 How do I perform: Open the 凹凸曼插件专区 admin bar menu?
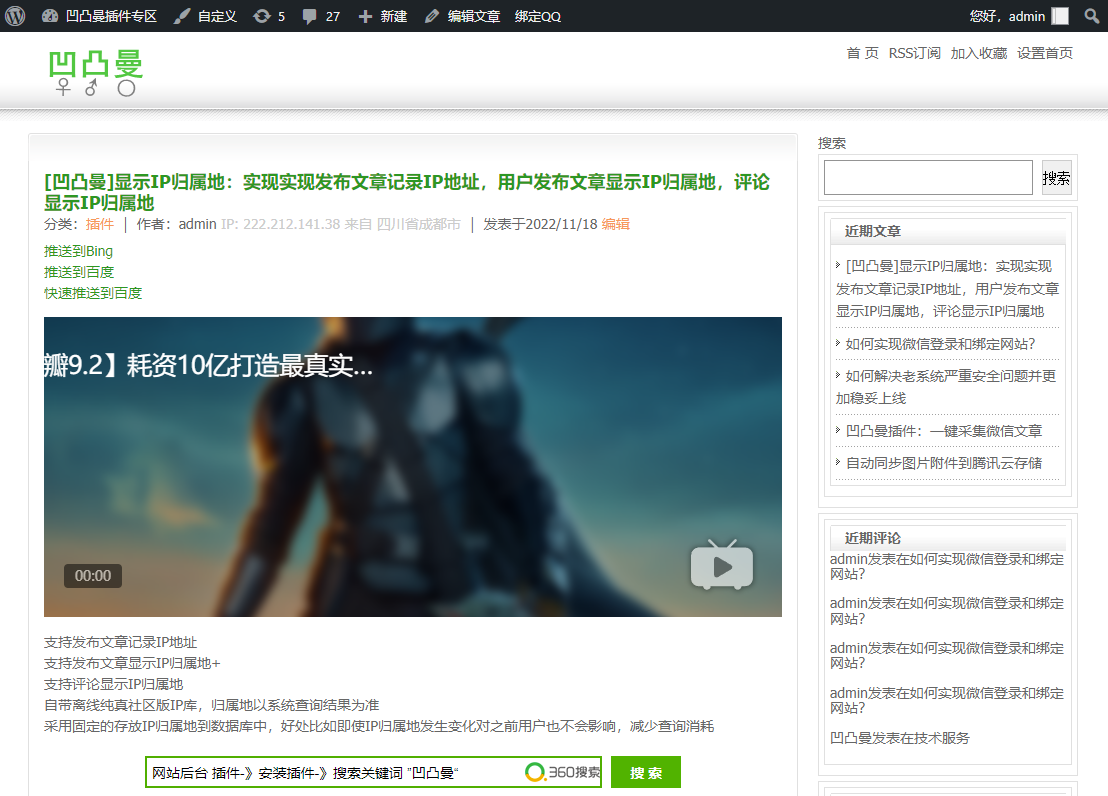click(x=110, y=15)
